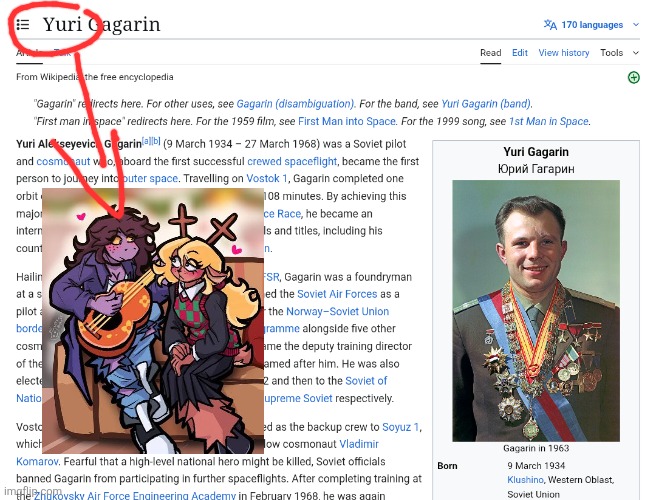The image size is (656, 500).
Task: Click the crewed spaceflight link
Action: pos(292,162)
